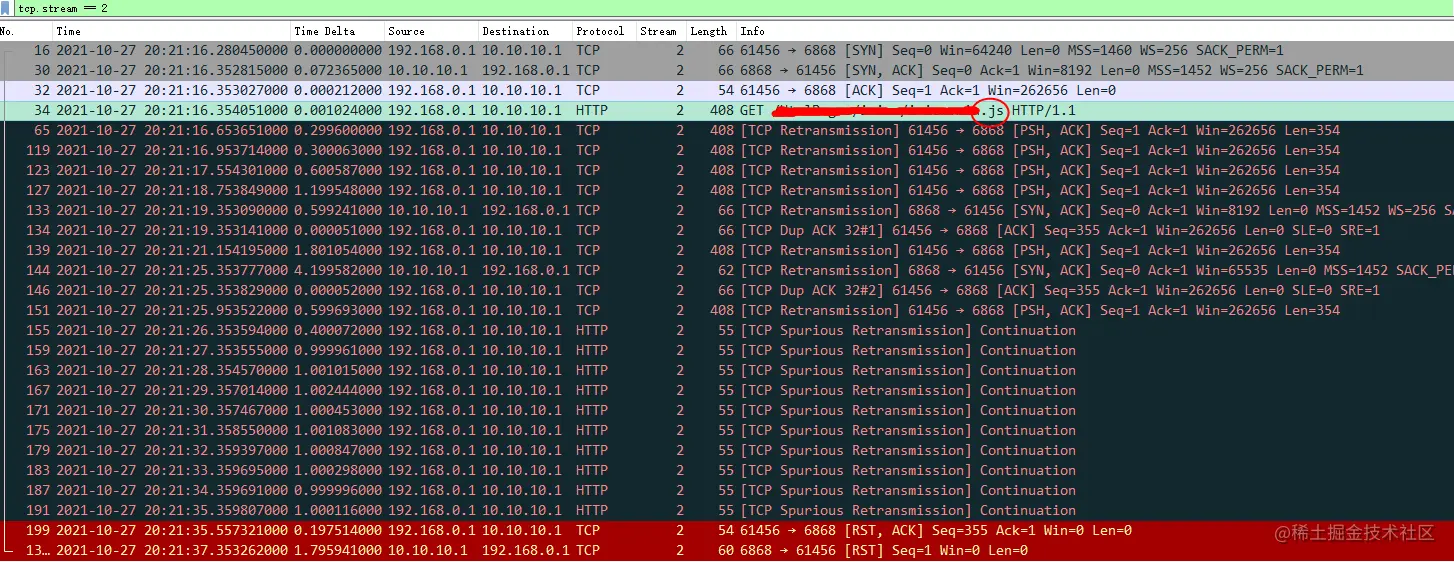Select packet 199 RST, ACK row

(x=727, y=531)
